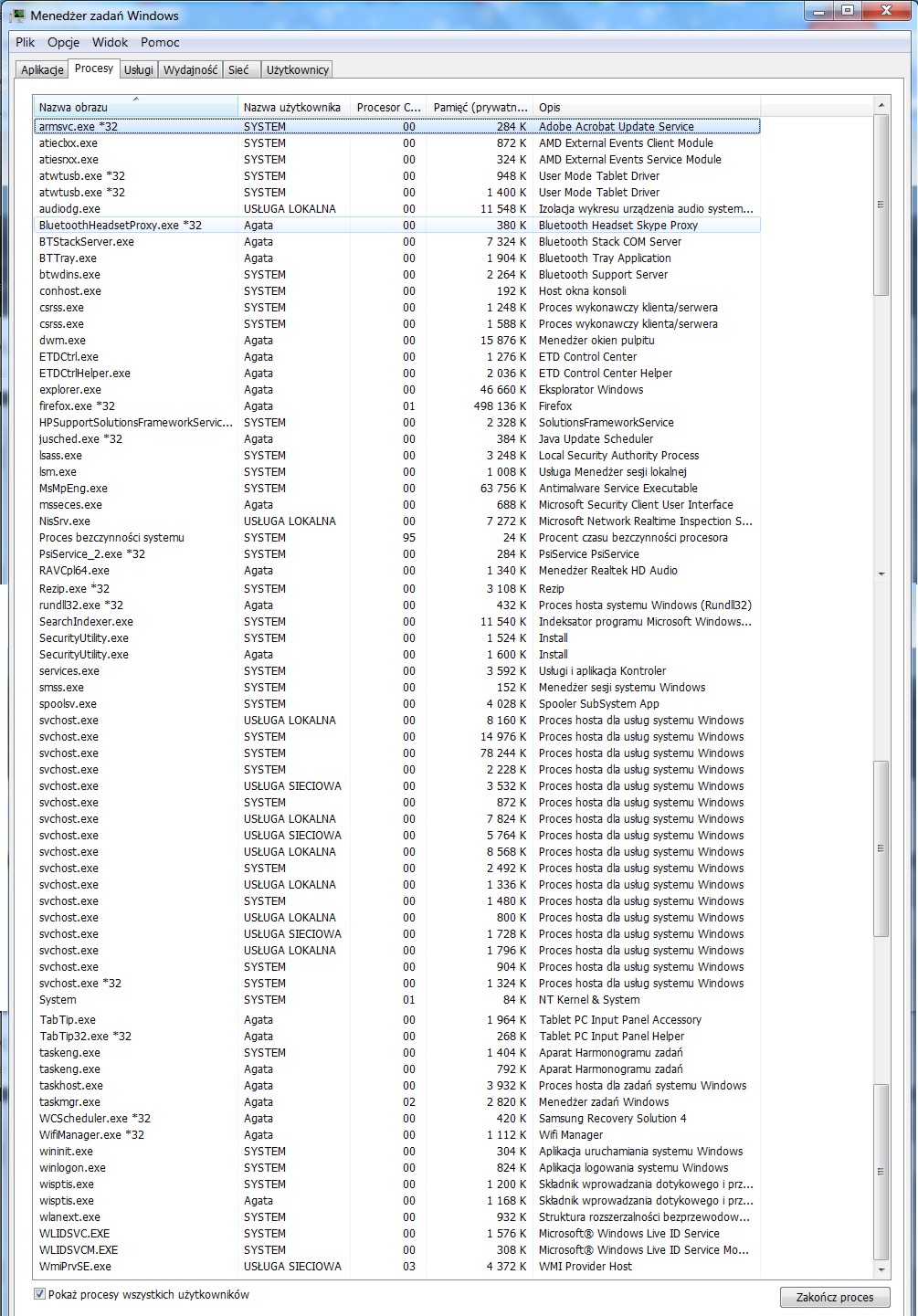Select the dwm.exe process
The height and width of the screenshot is (1316, 918).
396,341
